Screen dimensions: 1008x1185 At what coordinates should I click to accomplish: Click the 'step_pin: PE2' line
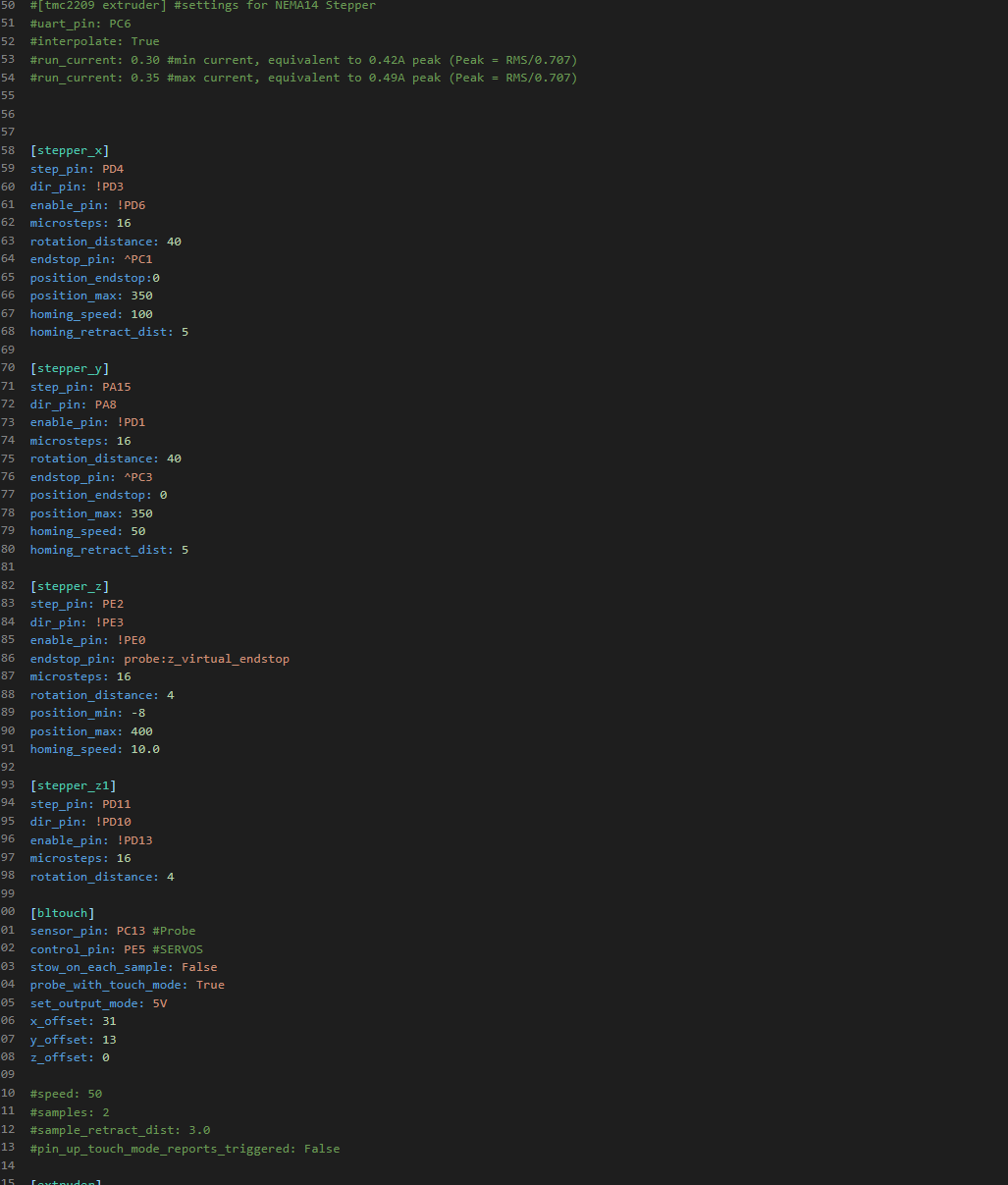[77, 604]
